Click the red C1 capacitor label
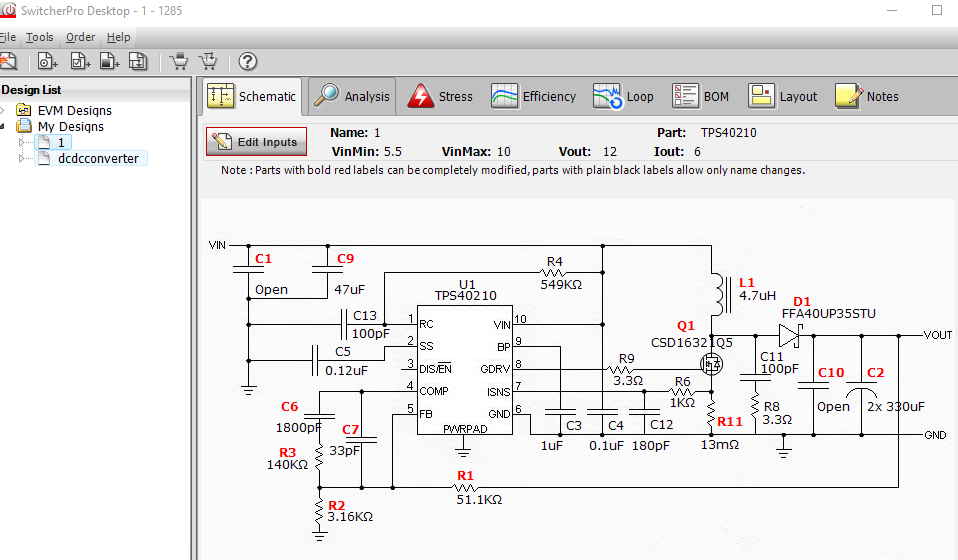The height and width of the screenshot is (560, 958). point(263,258)
